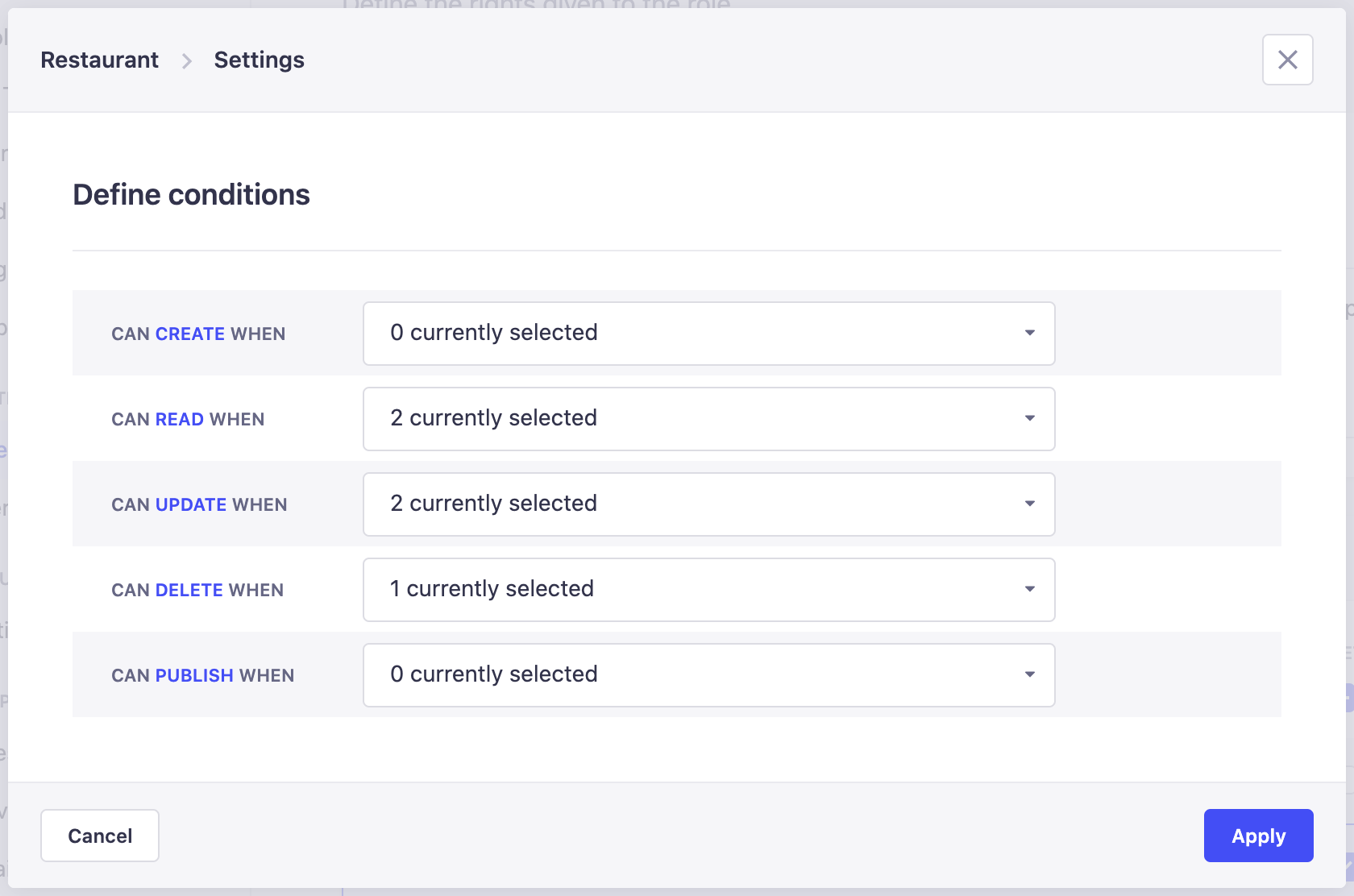Open the CAN UPDATE WHEN dropdown

[x=708, y=504]
